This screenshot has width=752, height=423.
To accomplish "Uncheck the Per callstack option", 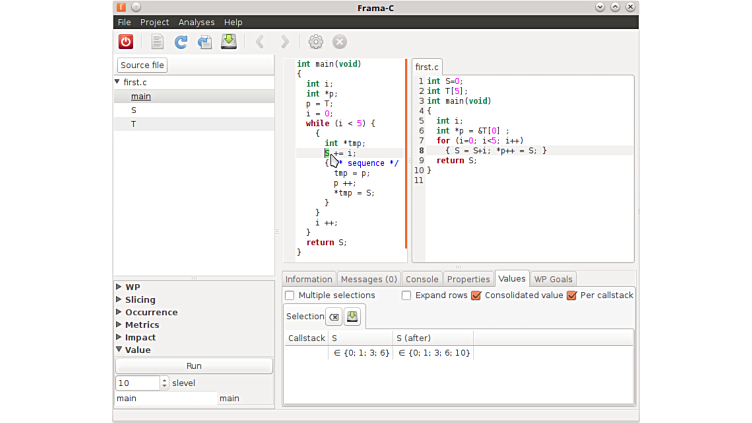I will click(x=572, y=296).
